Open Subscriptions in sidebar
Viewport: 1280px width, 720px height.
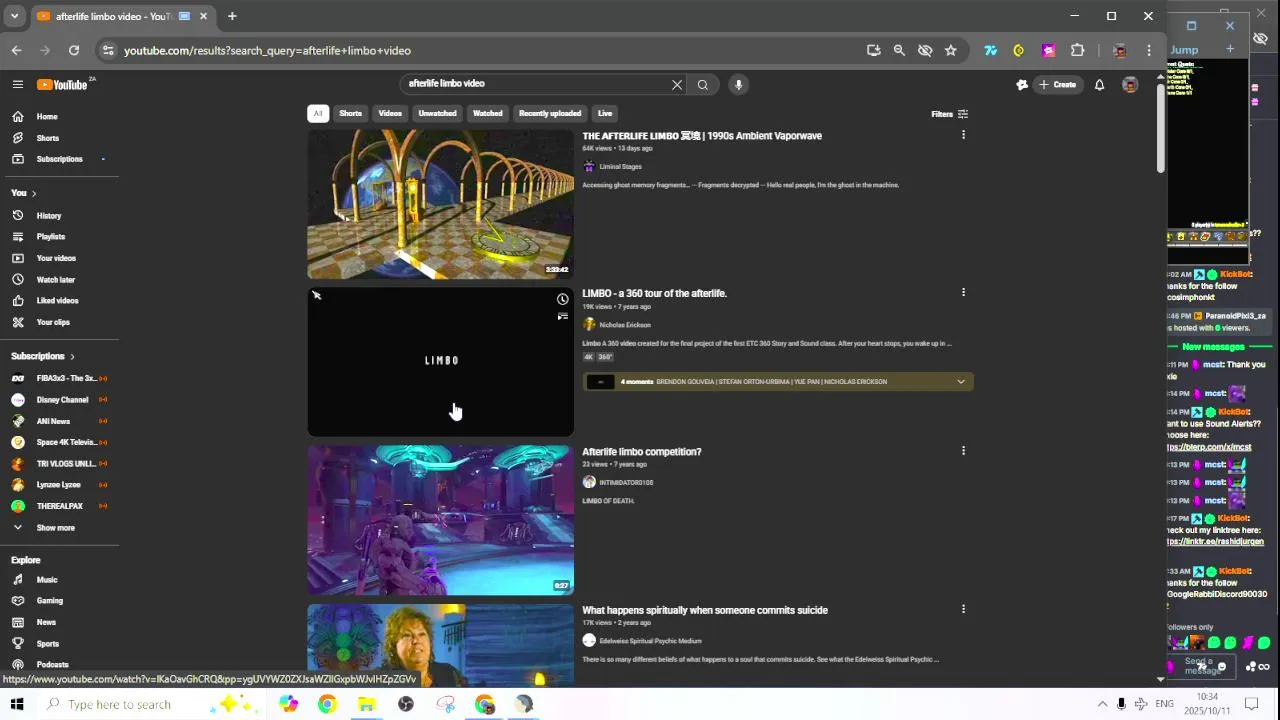click(60, 159)
